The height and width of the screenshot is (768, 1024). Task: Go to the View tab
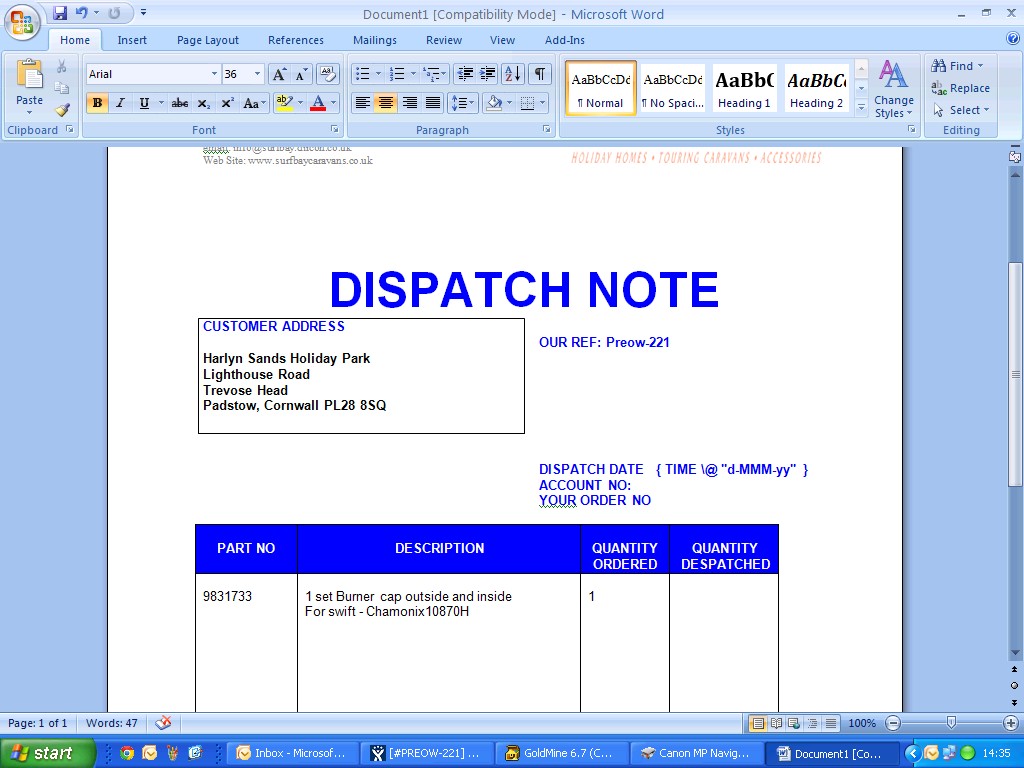tap(502, 40)
